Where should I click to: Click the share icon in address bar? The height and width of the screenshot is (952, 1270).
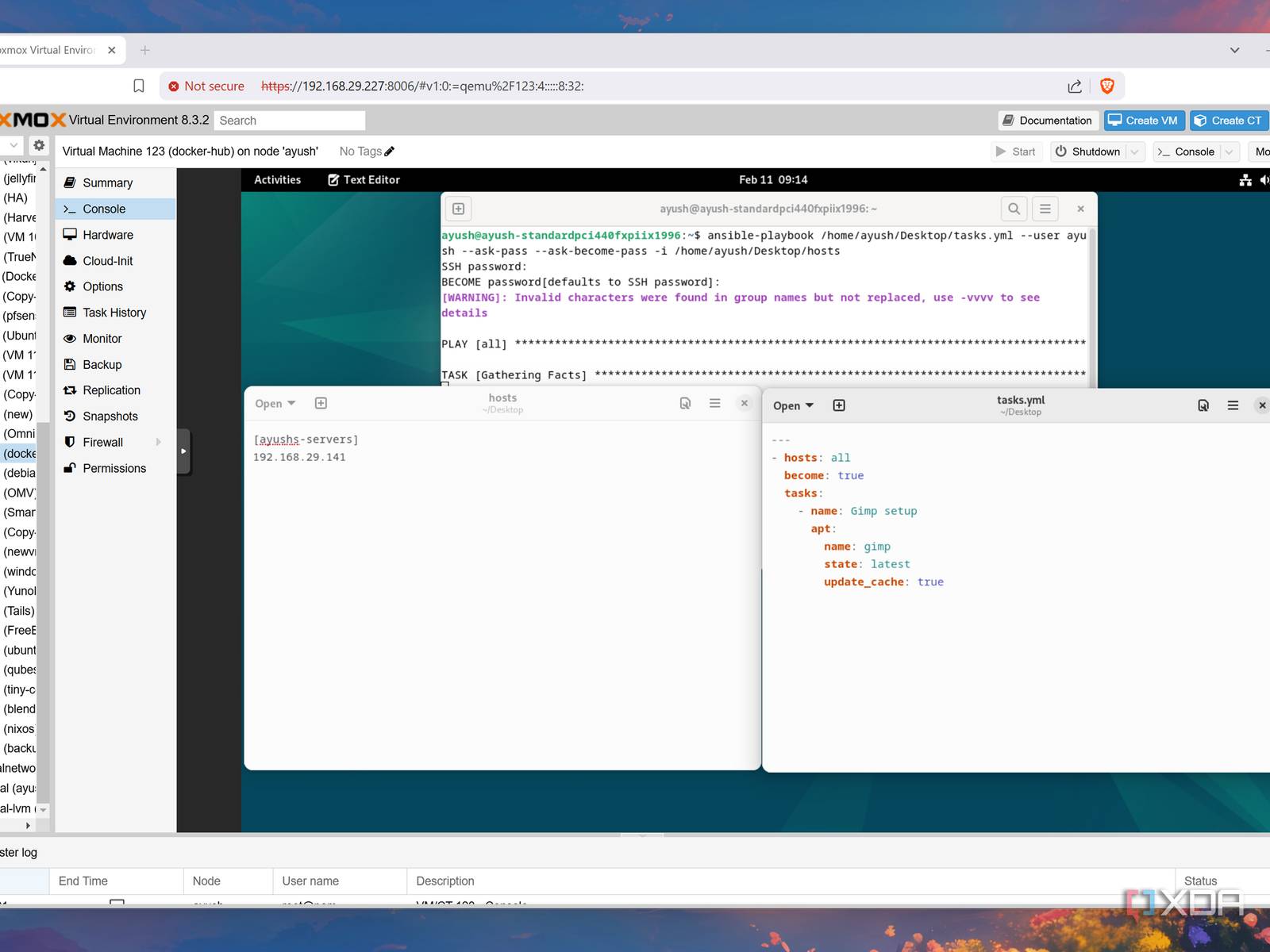point(1074,86)
